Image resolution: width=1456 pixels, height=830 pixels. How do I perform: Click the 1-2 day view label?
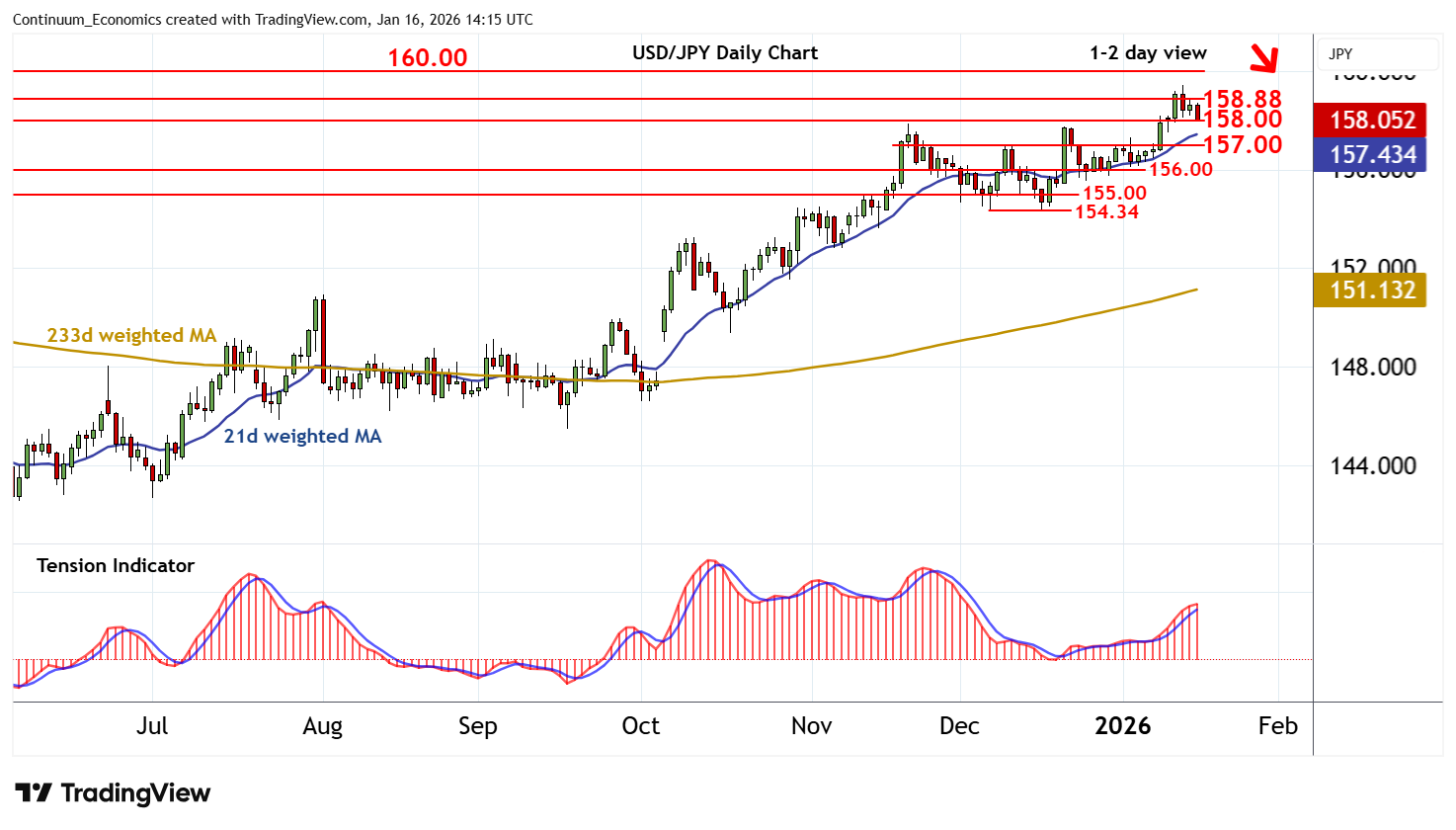[x=1148, y=53]
